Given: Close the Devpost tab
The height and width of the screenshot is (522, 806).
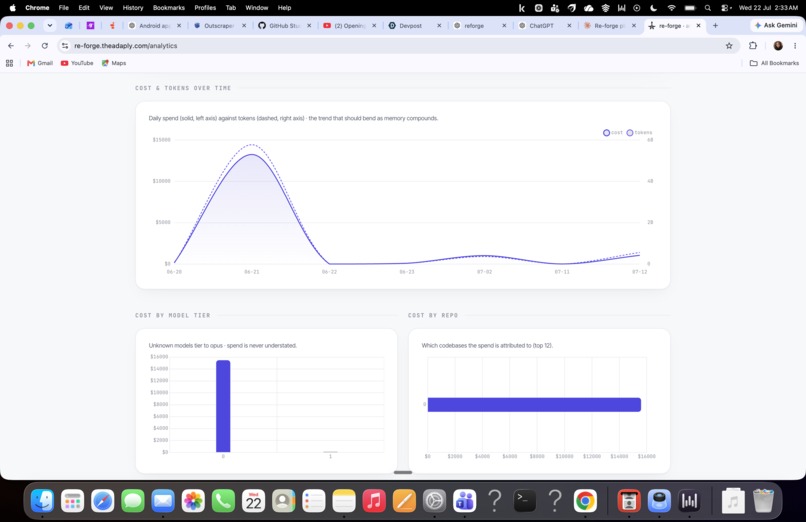Looking at the screenshot, I should pyautogui.click(x=439, y=25).
